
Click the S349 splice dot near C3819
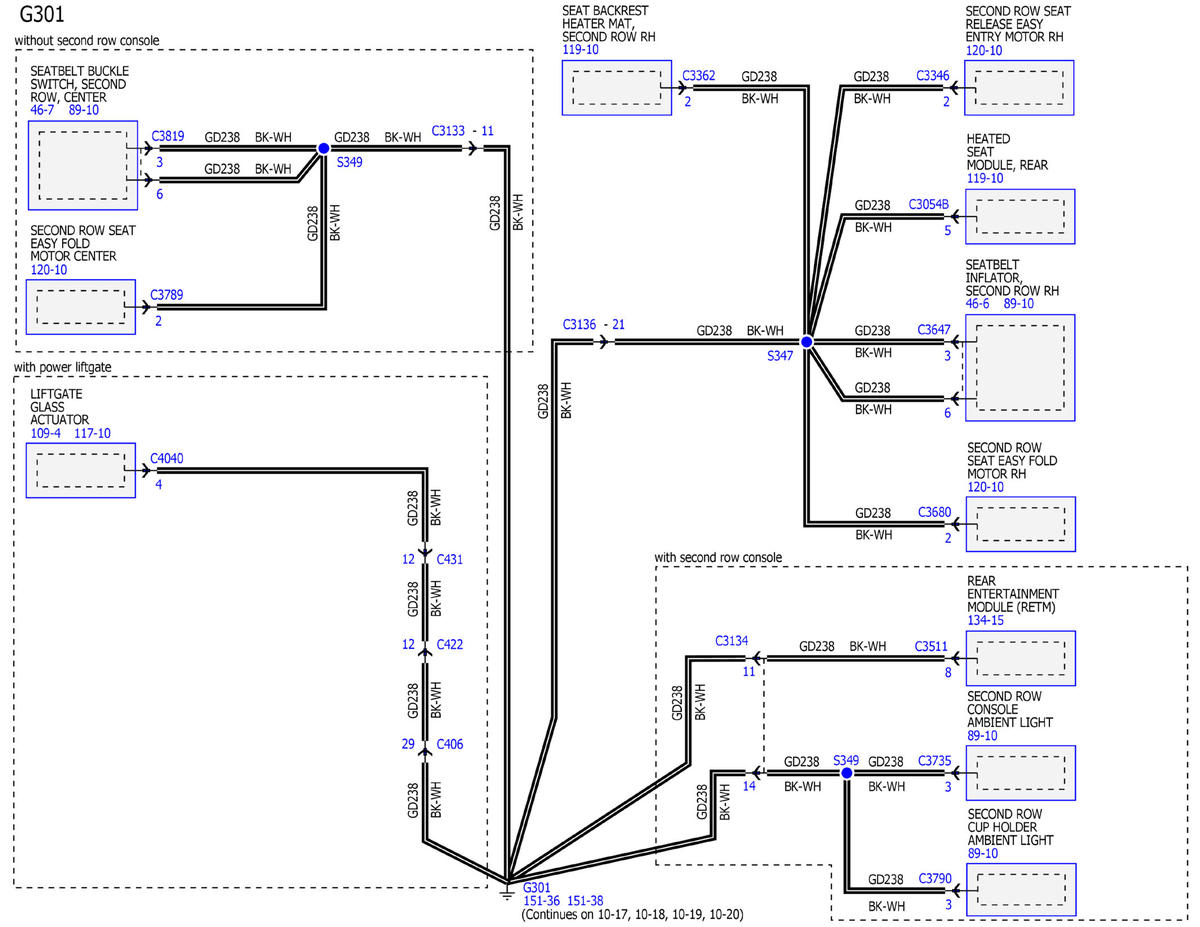coord(323,148)
